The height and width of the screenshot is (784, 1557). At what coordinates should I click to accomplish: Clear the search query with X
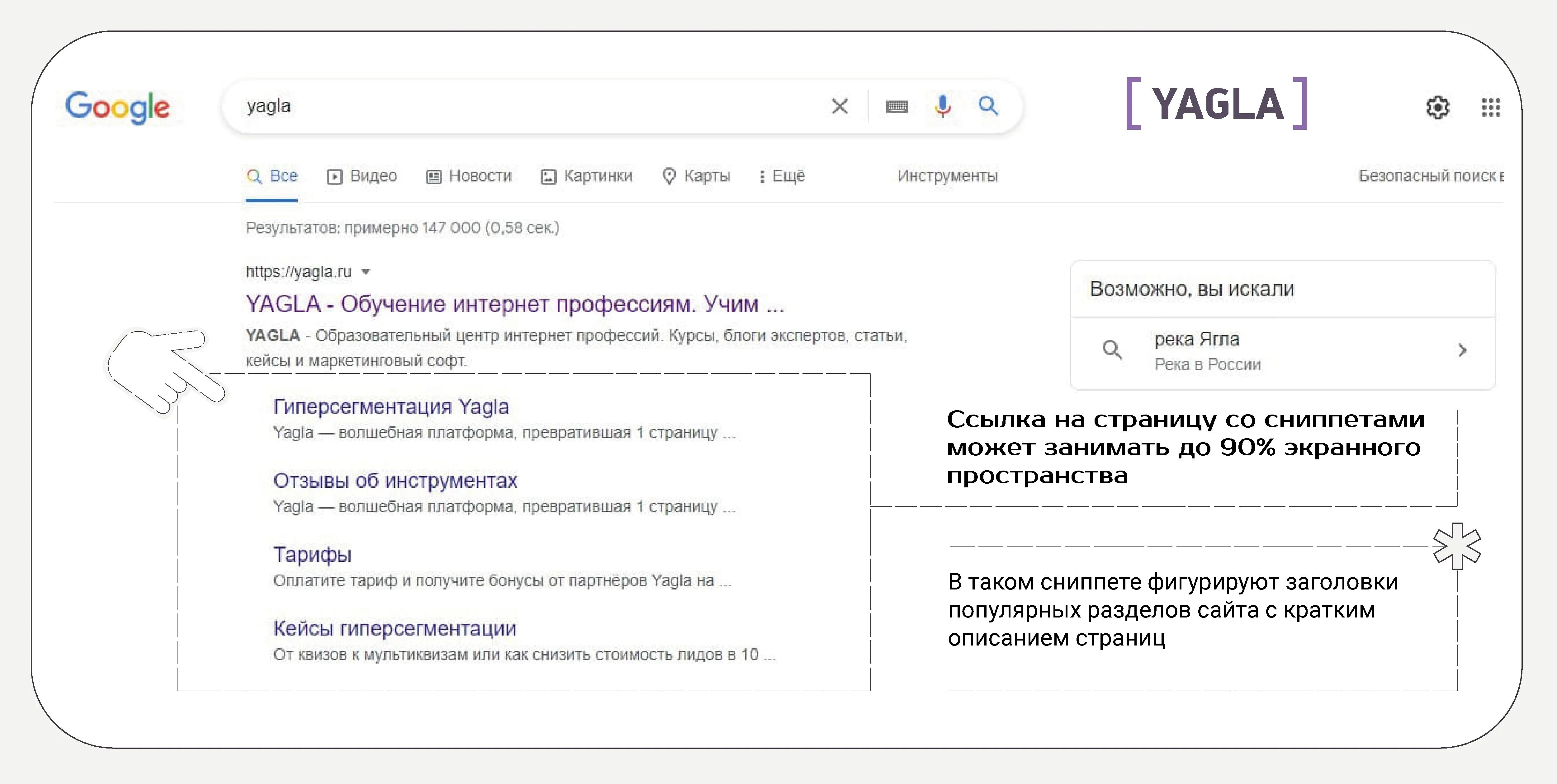tap(840, 106)
